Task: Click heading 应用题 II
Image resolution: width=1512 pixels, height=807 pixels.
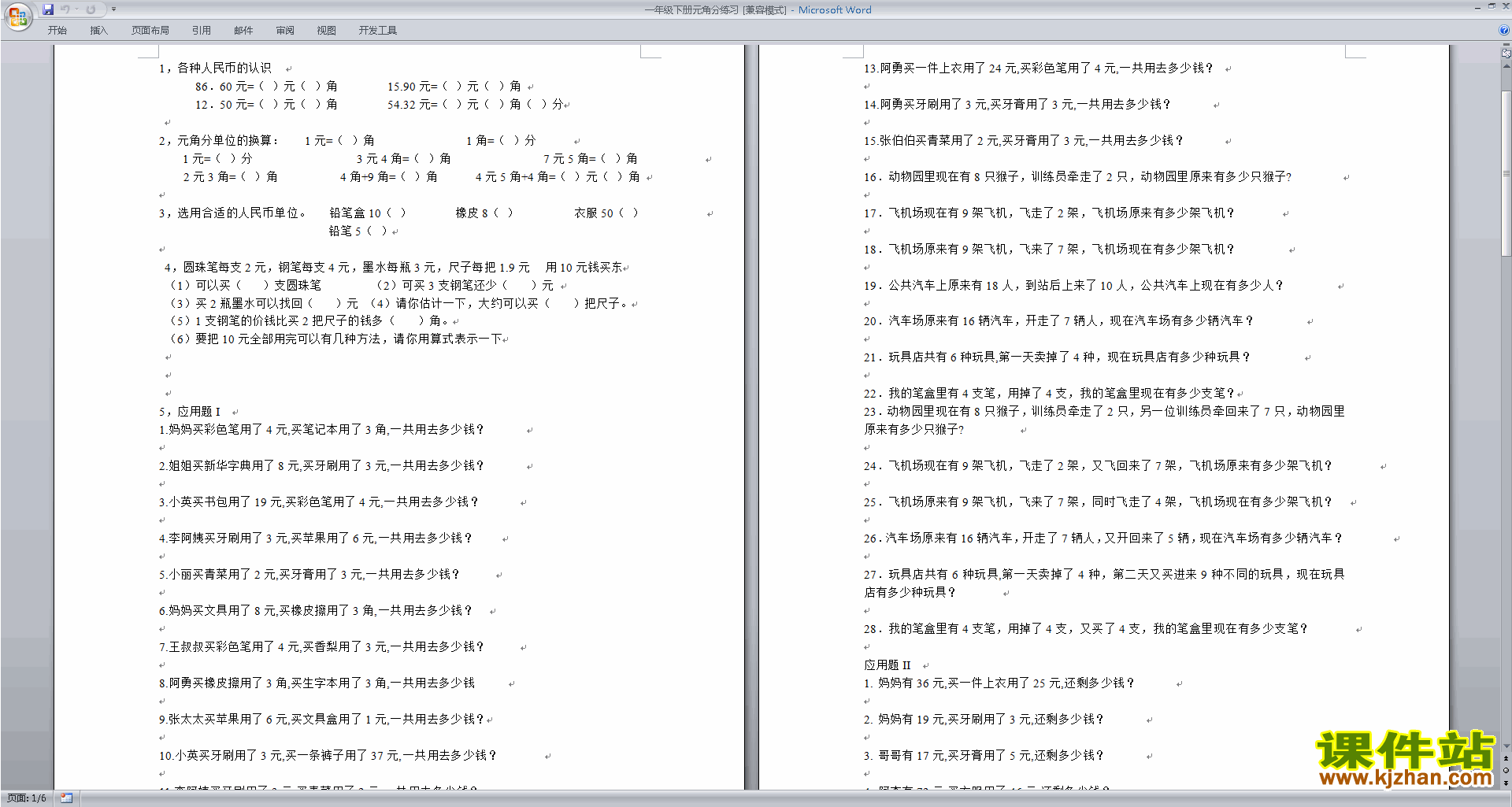Action: [887, 665]
